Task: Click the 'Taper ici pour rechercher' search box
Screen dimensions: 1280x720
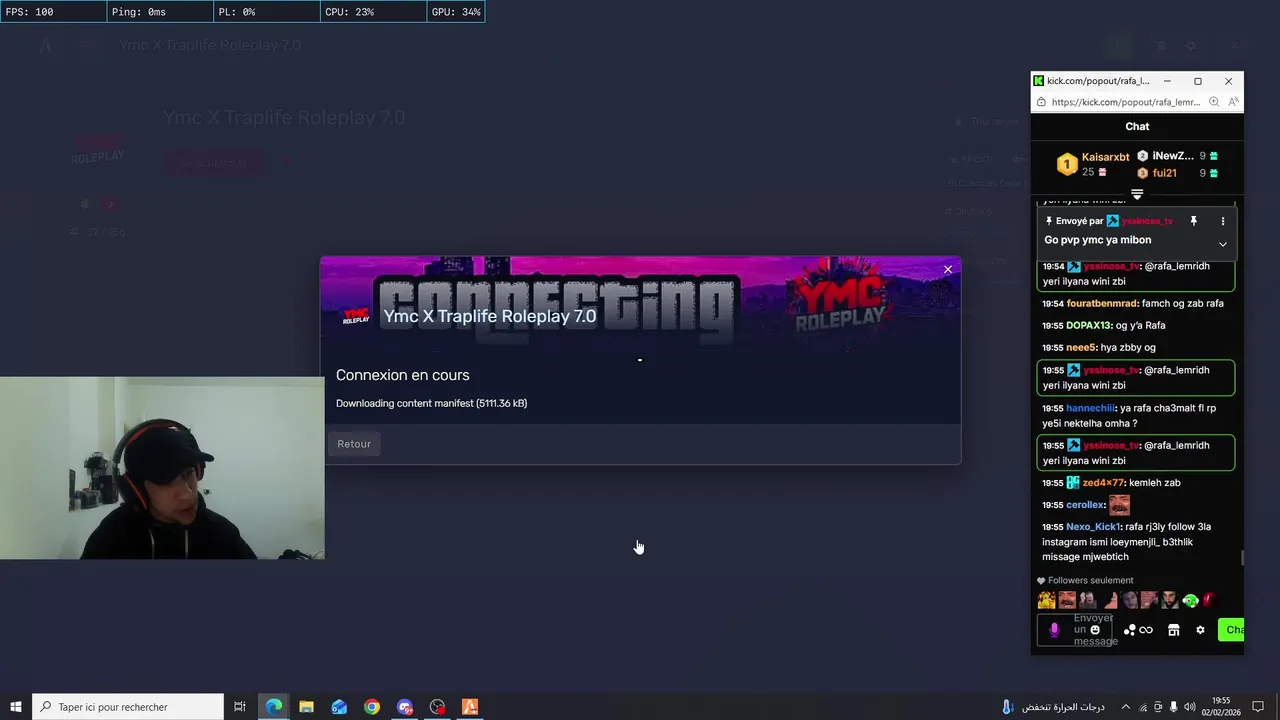Action: pos(128,707)
